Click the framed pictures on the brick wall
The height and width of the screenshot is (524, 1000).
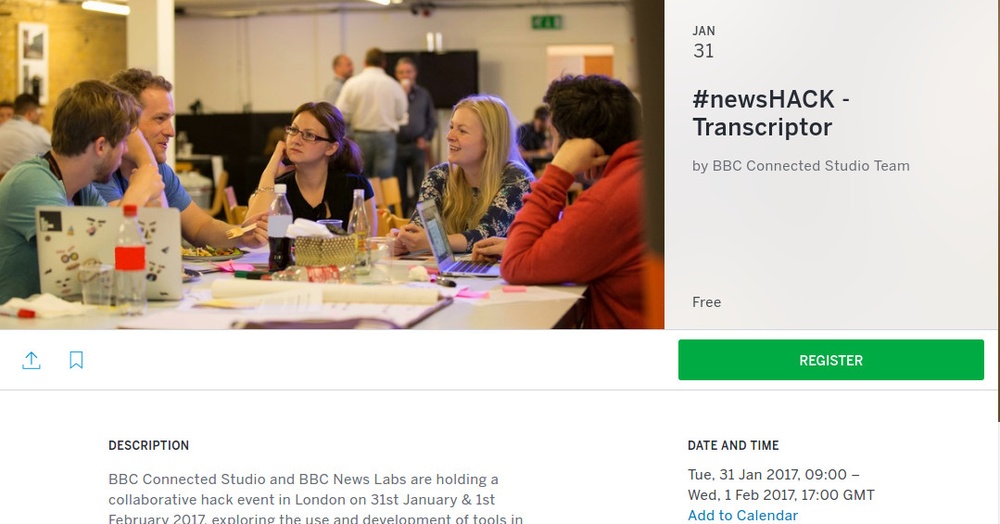point(33,62)
